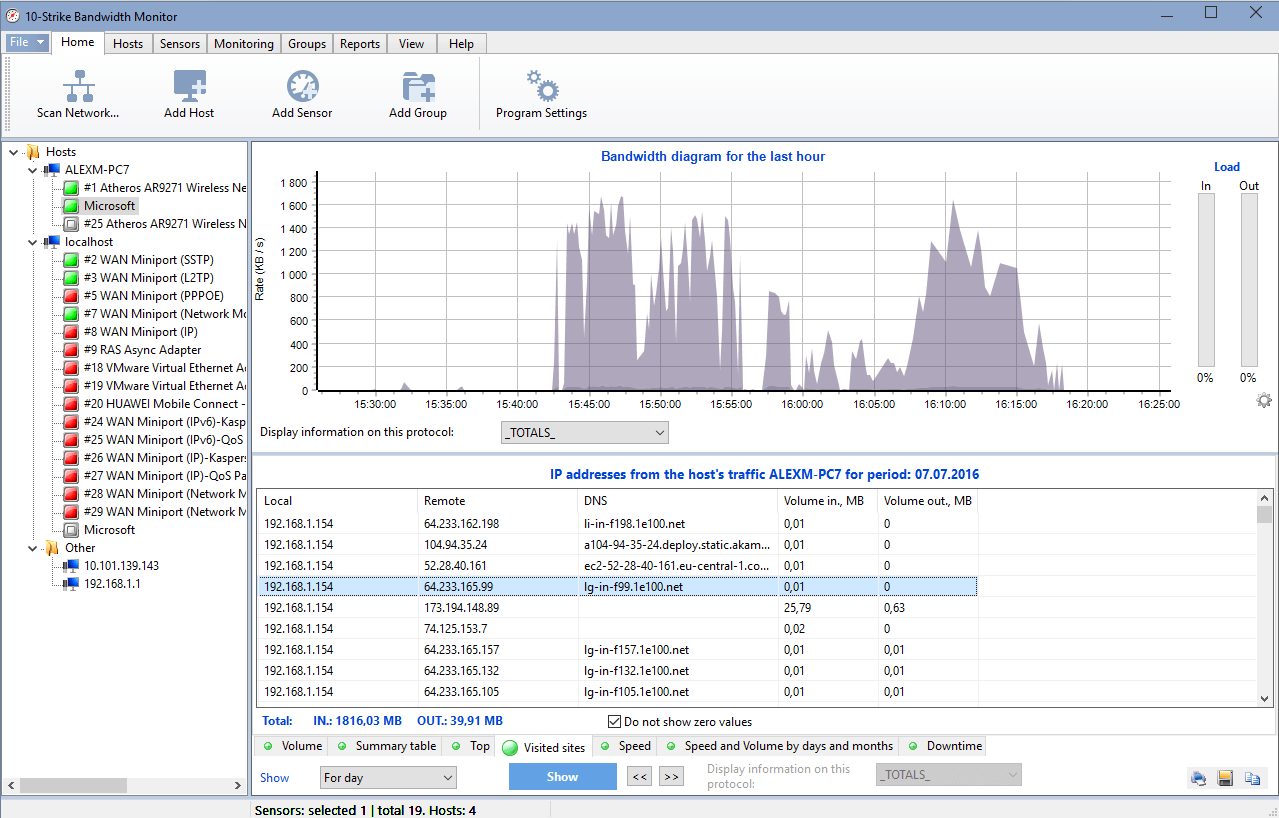
Task: Switch to the Downtime tab
Action: click(x=943, y=746)
